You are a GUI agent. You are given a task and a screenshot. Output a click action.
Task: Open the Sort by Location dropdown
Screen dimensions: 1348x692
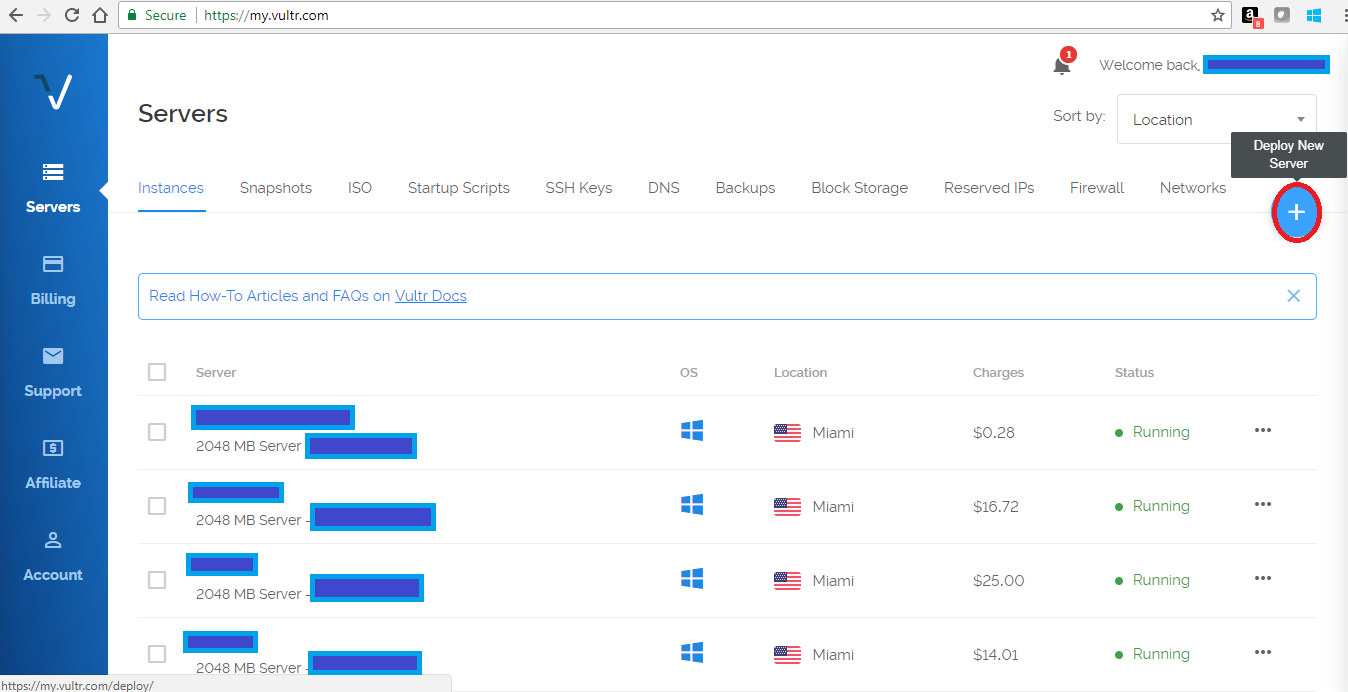coord(1217,119)
